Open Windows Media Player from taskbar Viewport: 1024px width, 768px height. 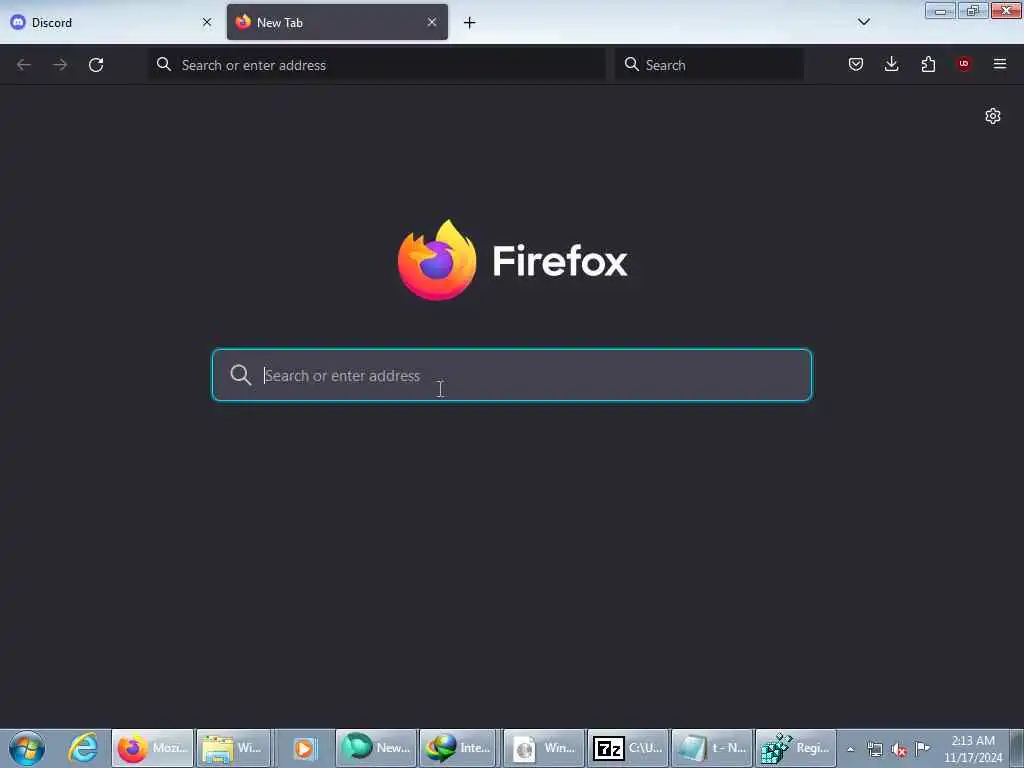304,748
